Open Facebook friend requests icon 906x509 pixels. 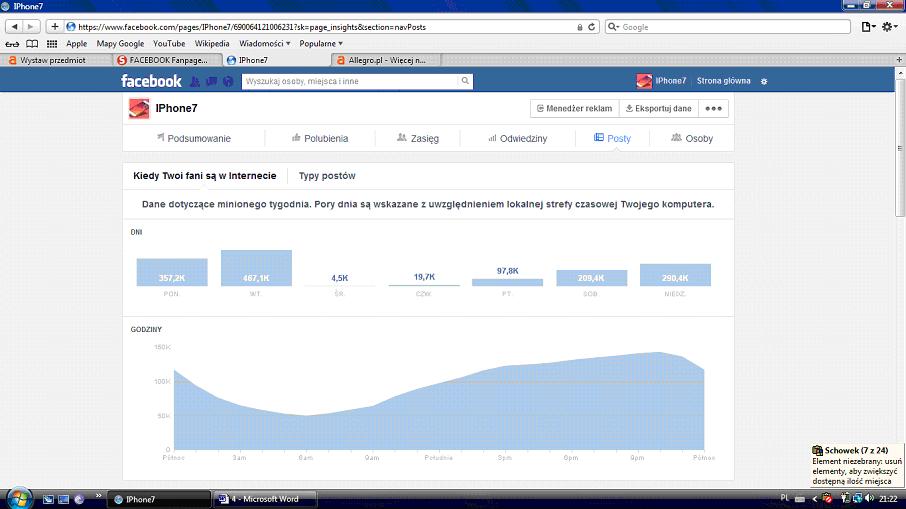195,81
